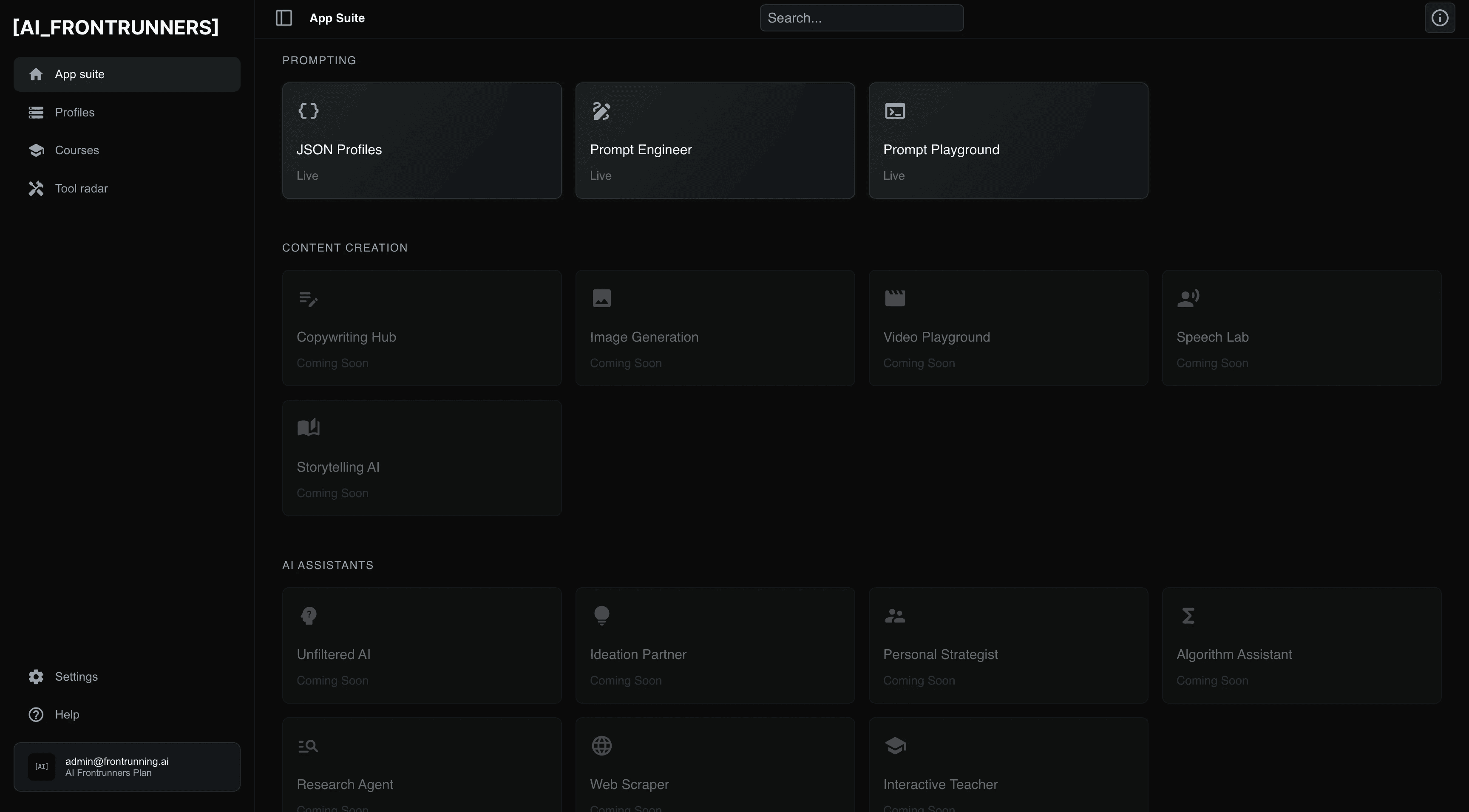Screen dimensions: 1469x812
Task: Click the Web Scraper globe icon
Action: tap(601, 745)
